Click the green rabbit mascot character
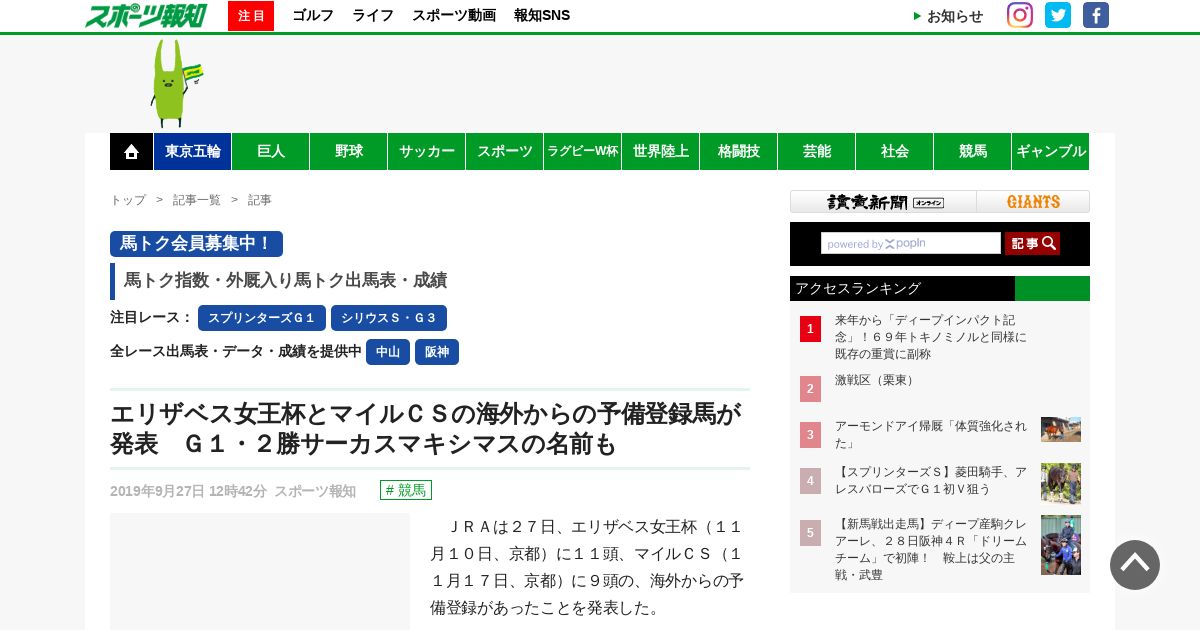Screen dimensions: 1200x630 [175, 83]
